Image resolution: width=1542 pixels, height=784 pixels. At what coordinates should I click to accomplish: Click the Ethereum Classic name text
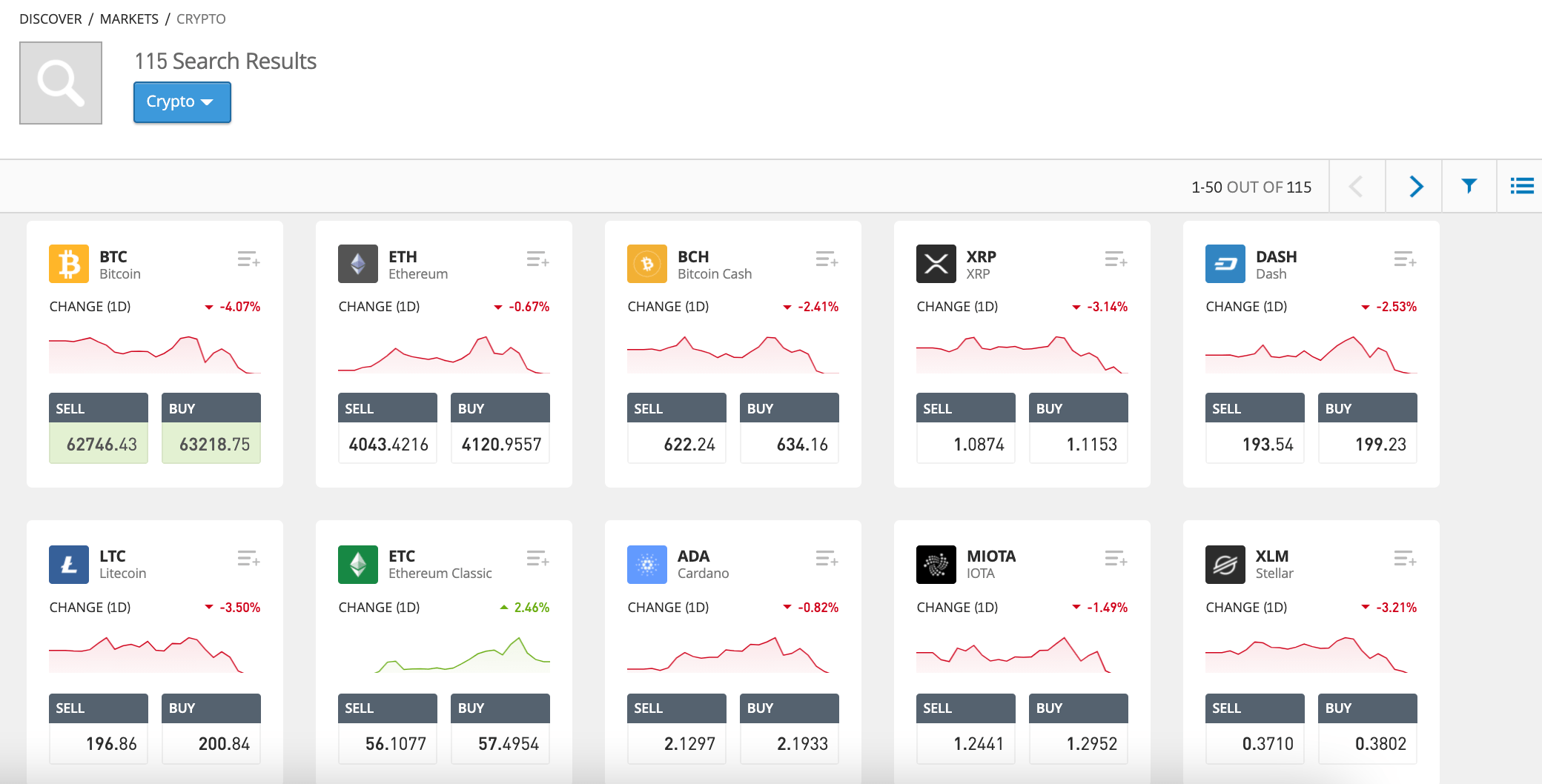point(440,574)
